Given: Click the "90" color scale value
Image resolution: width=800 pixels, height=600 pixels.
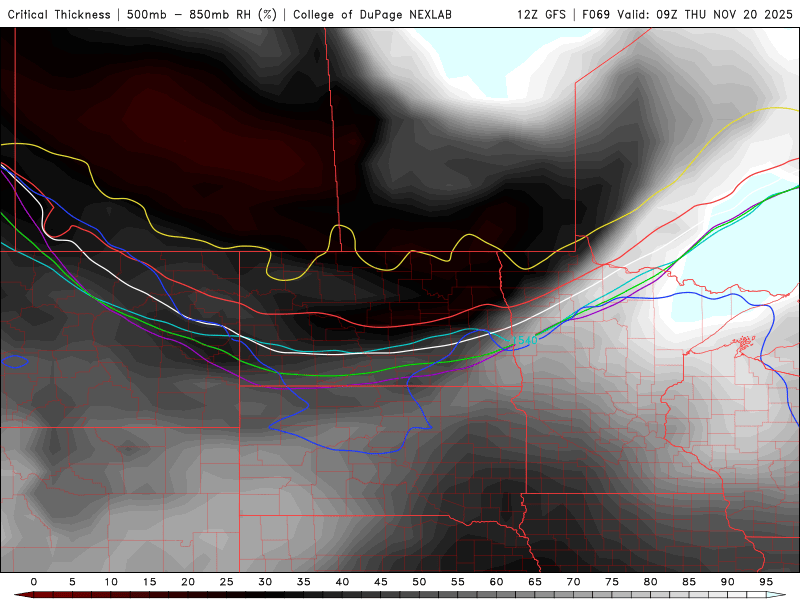Looking at the screenshot, I should 727,582.
